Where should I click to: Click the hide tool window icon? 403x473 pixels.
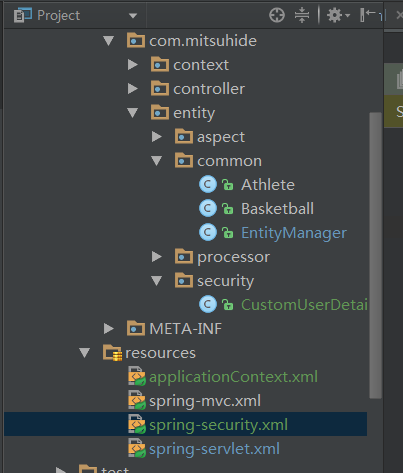click(370, 15)
